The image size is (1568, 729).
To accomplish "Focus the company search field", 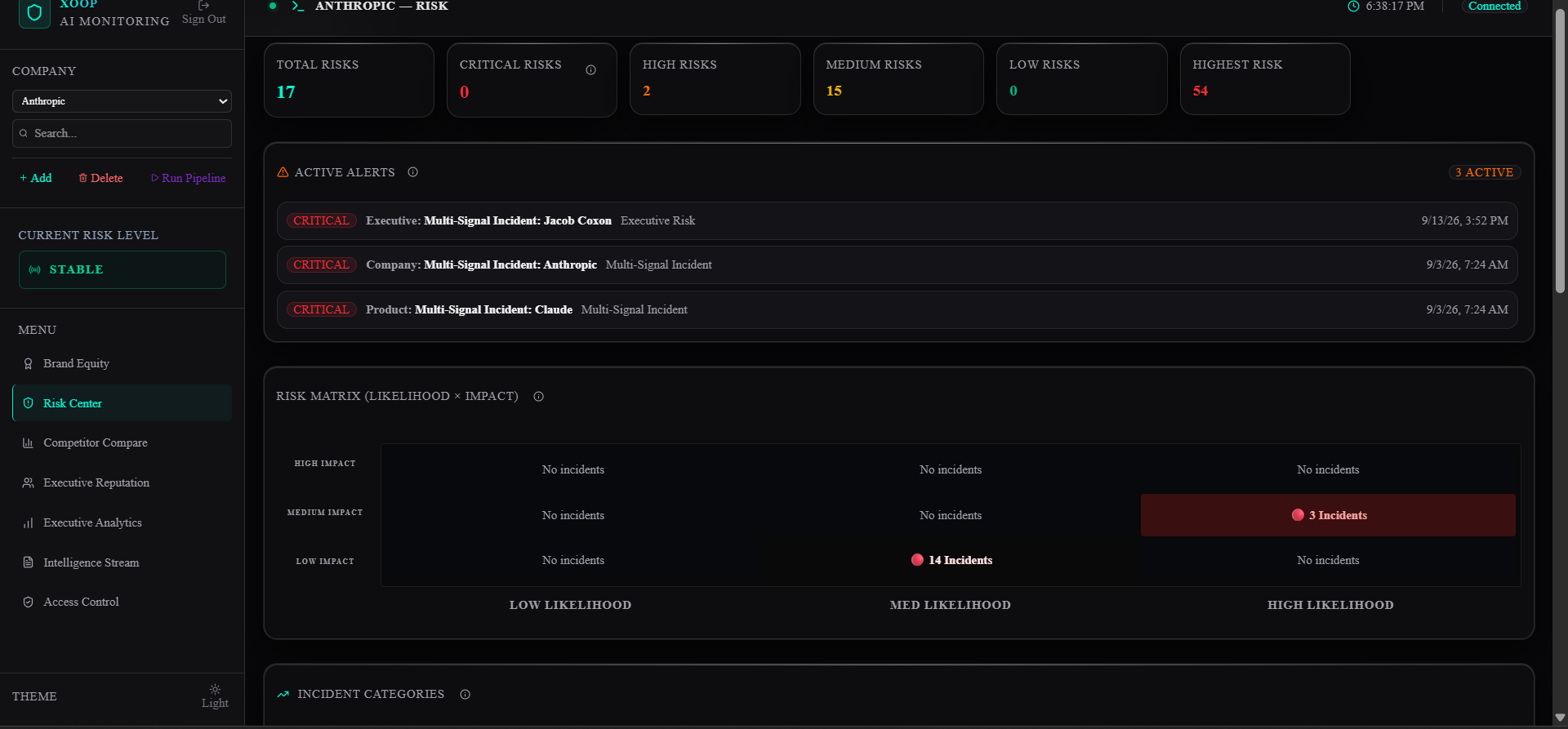I will click(122, 133).
